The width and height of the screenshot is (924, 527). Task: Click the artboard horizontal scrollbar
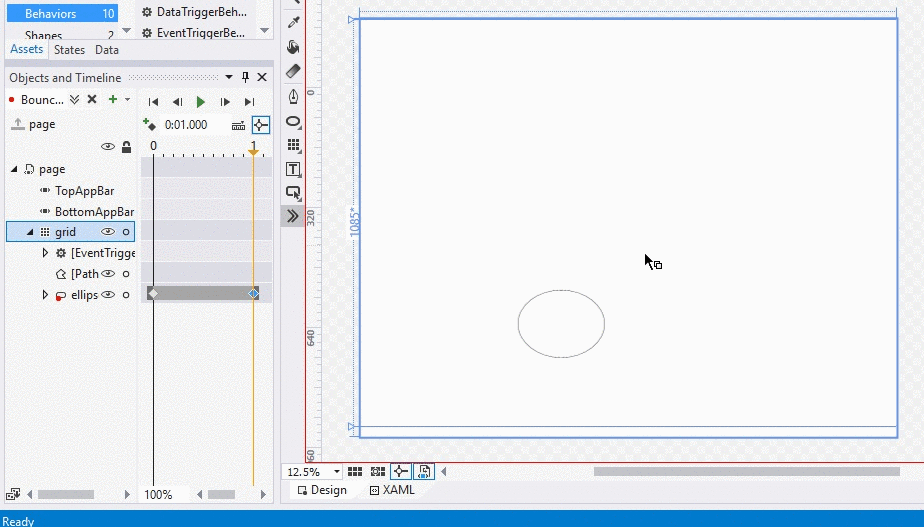[746, 472]
